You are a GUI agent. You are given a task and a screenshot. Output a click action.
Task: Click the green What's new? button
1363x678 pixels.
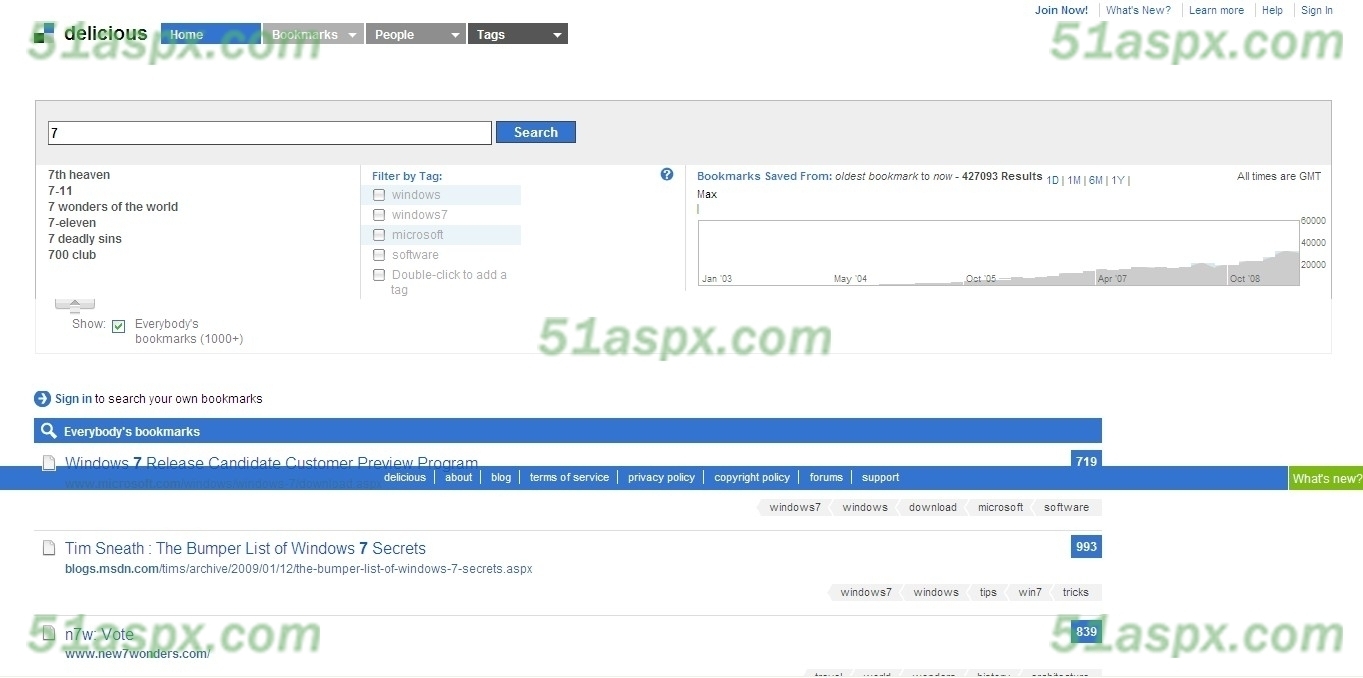(1326, 478)
